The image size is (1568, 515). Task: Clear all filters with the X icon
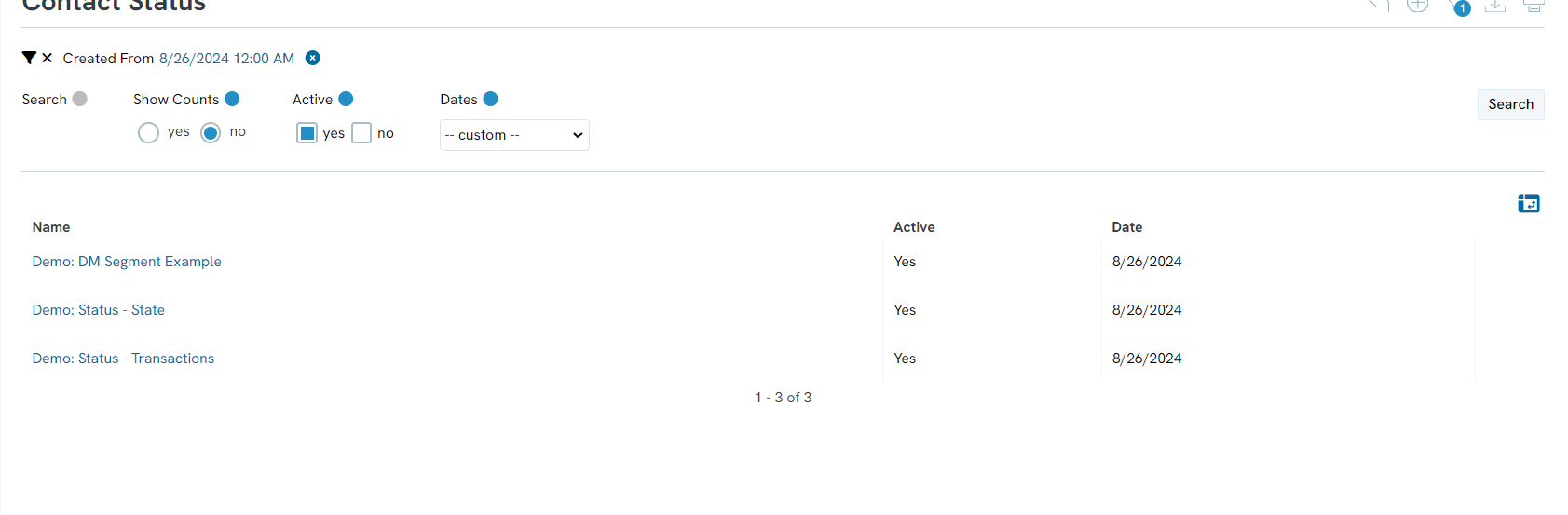[47, 58]
